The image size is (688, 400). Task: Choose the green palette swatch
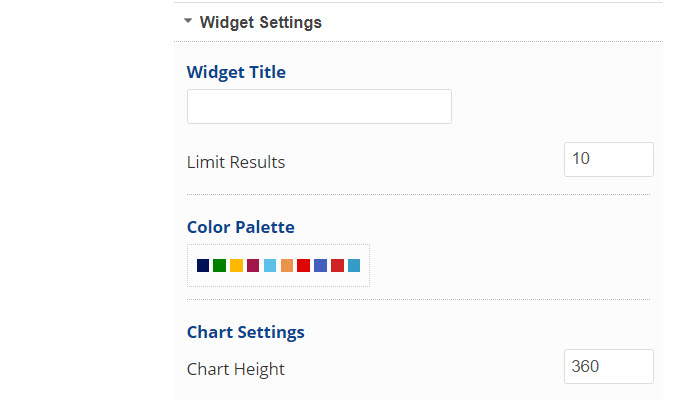(x=220, y=266)
